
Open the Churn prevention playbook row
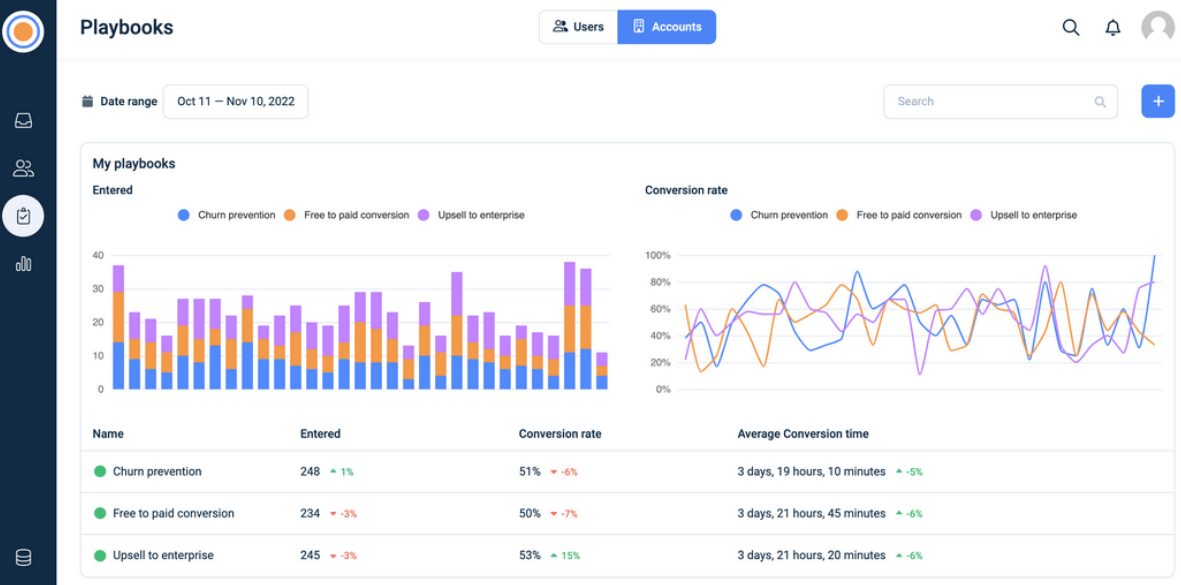[x=157, y=471]
